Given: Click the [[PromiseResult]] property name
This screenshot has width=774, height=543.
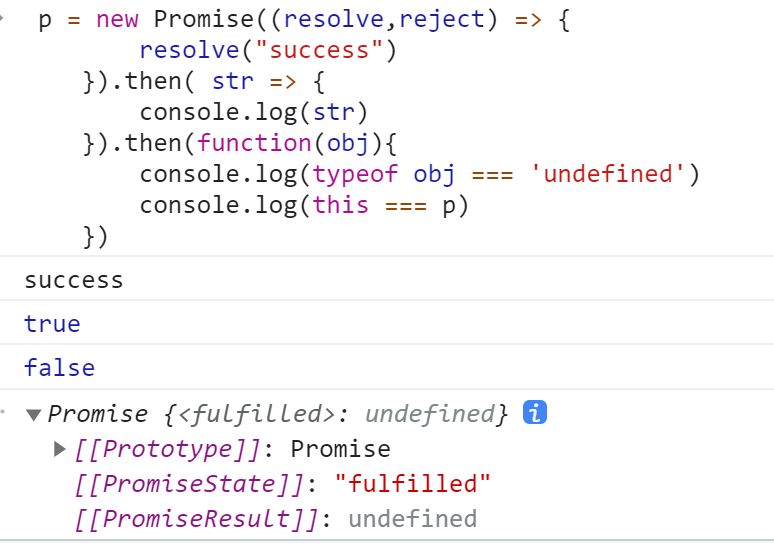Looking at the screenshot, I should [196, 519].
